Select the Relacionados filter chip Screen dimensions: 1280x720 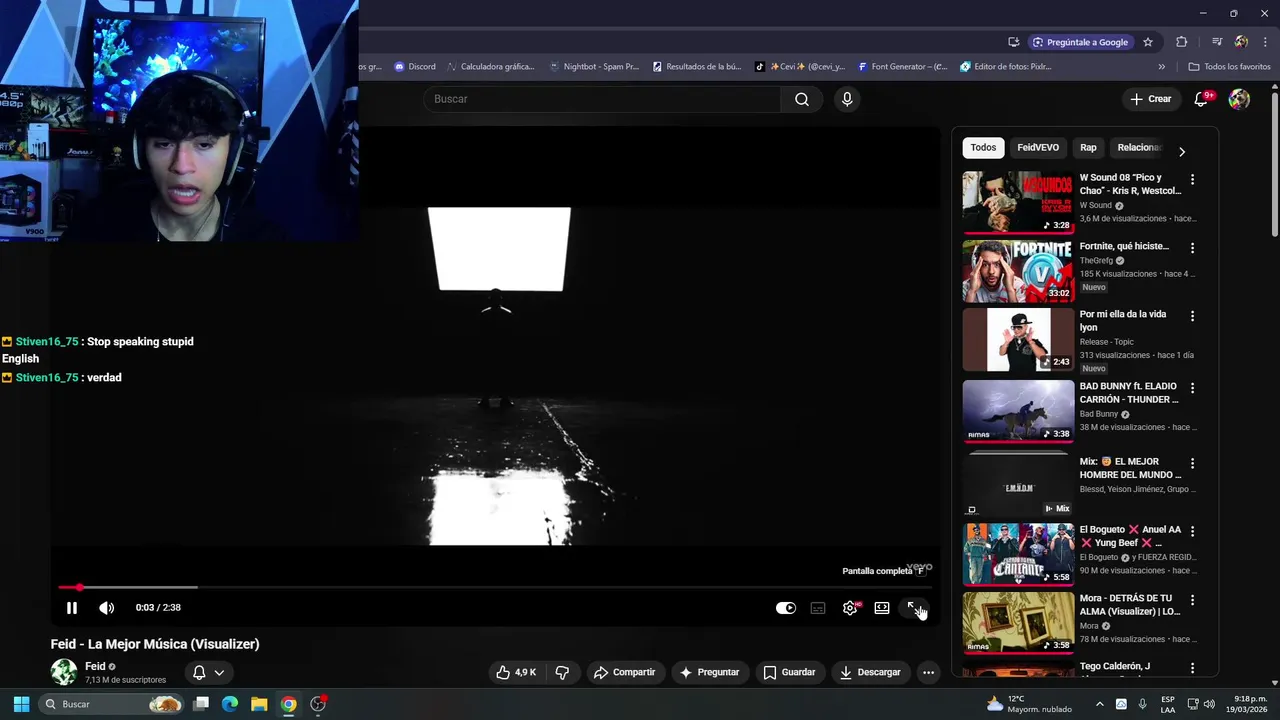pyautogui.click(x=1138, y=147)
